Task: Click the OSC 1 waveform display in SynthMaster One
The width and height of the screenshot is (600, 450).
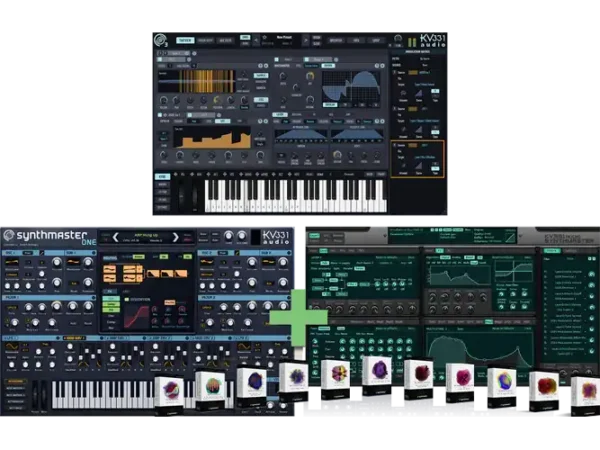Action: coord(12,262)
